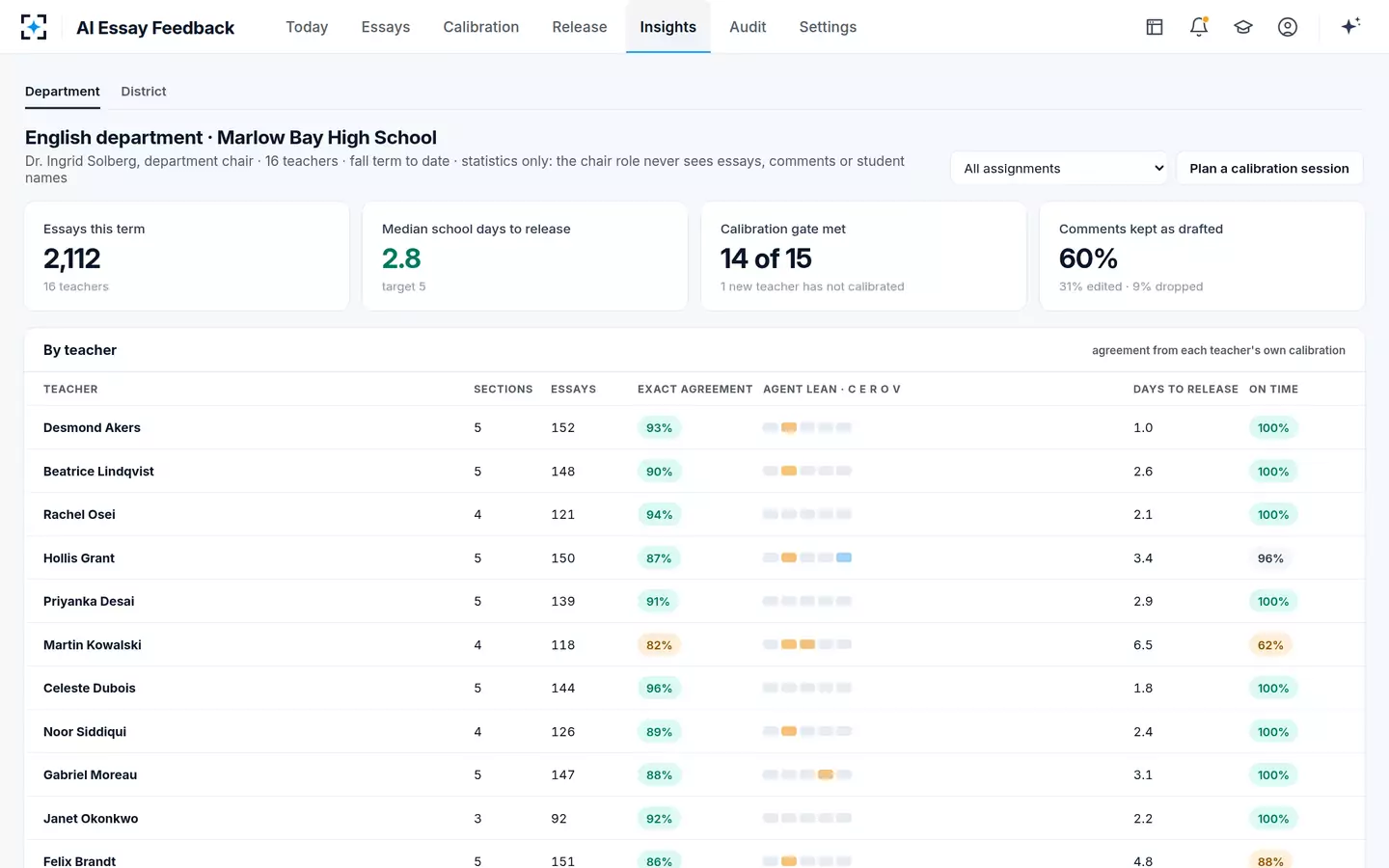Click the Essays this term card

(x=187, y=257)
